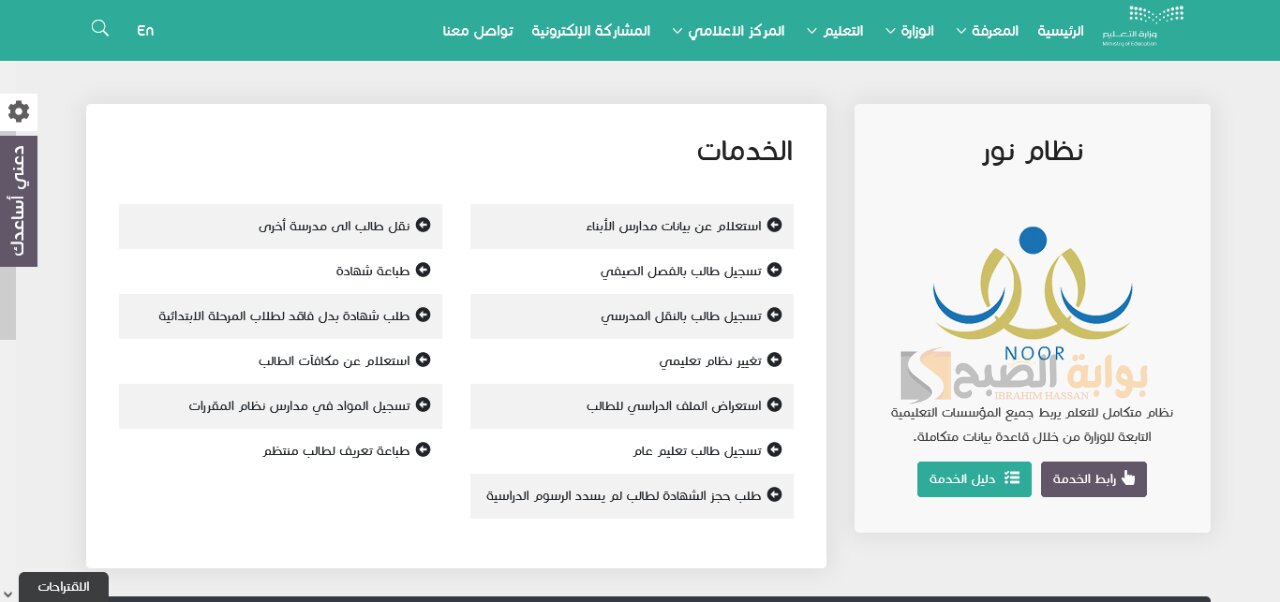The image size is (1280, 602).
Task: Click arrow icon beside استعراض الملف الدراسي للطالب
Action: [x=774, y=405]
